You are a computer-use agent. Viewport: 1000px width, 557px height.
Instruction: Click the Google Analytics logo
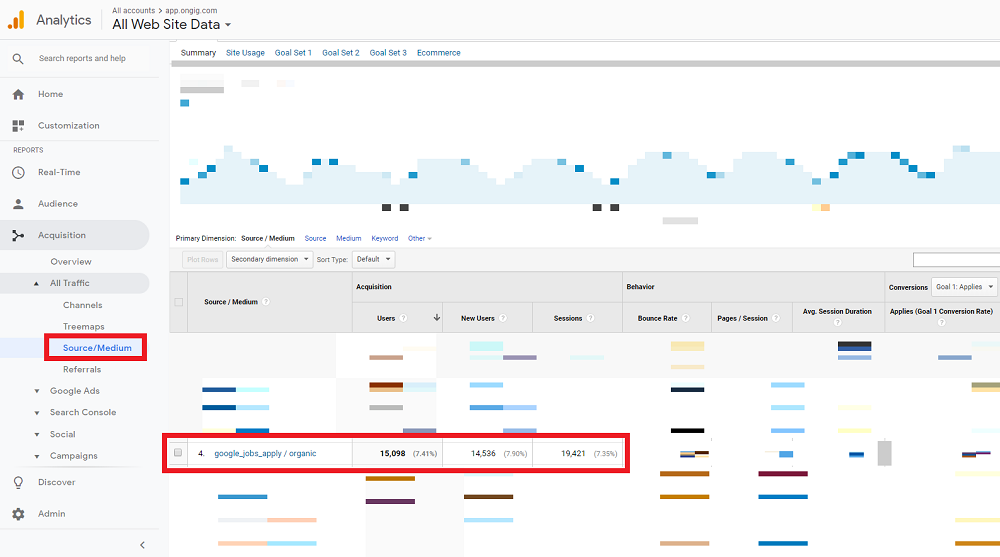tap(16, 20)
